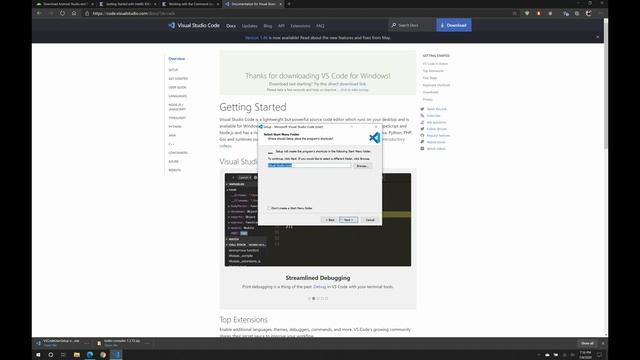This screenshot has height=360, width=640.
Task: Click the Watch videos icon
Action: click(422, 149)
